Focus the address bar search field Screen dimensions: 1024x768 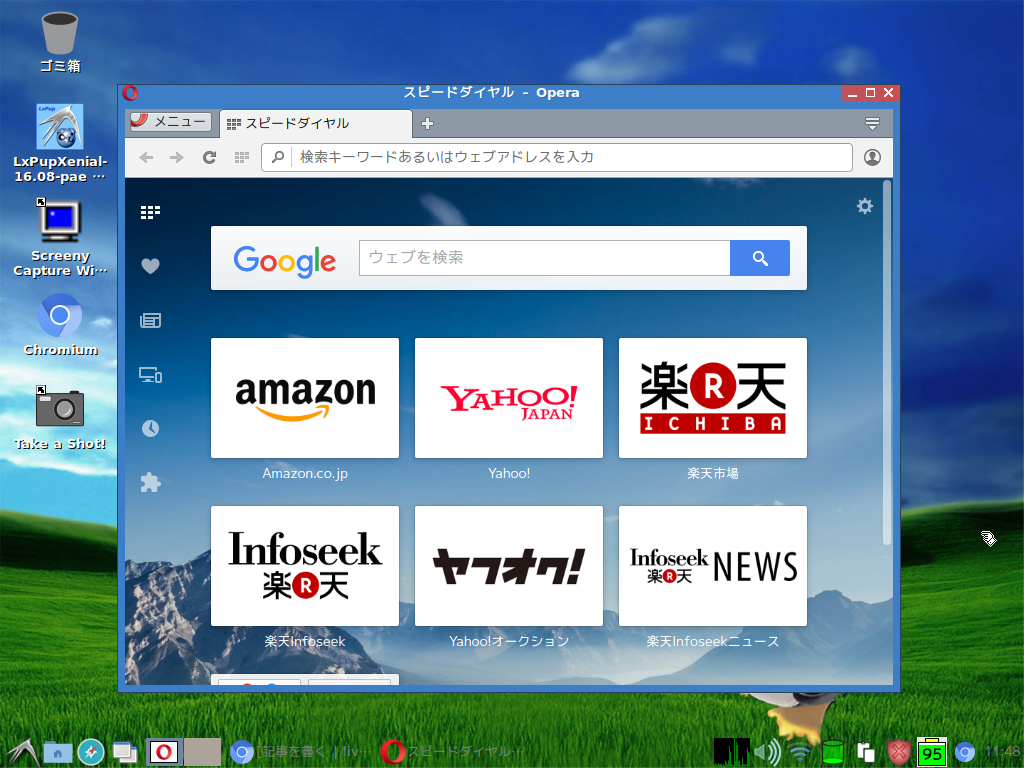[x=556, y=157]
